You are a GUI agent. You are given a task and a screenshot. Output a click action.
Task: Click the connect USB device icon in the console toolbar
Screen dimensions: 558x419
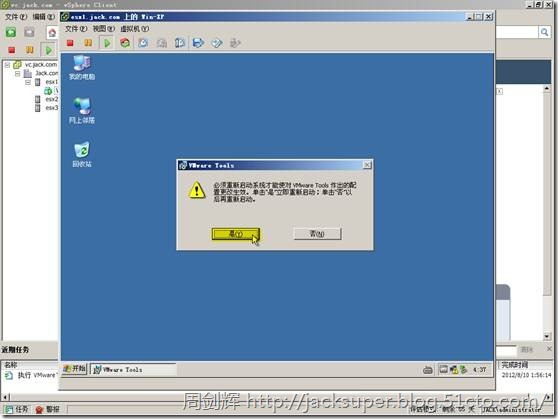[x=235, y=43]
